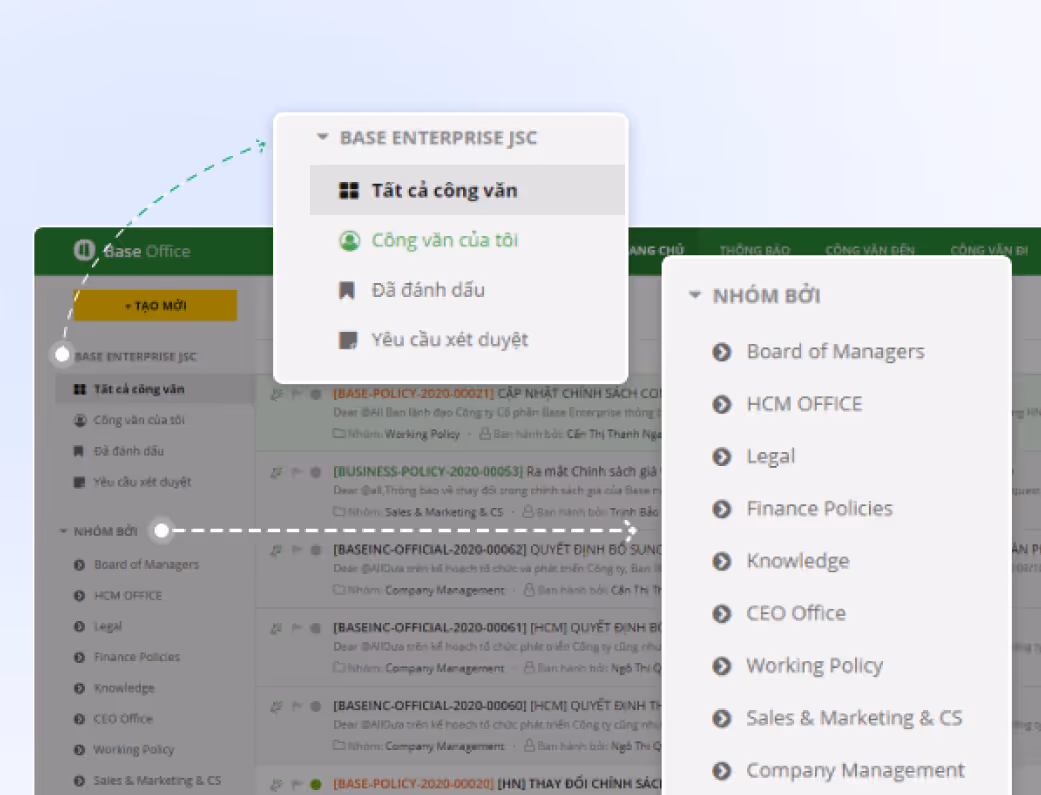Image resolution: width=1041 pixels, height=795 pixels.
Task: Click the bookmark icon in dimmed sidebar Đã đánh dấu
Action: pyautogui.click(x=78, y=451)
